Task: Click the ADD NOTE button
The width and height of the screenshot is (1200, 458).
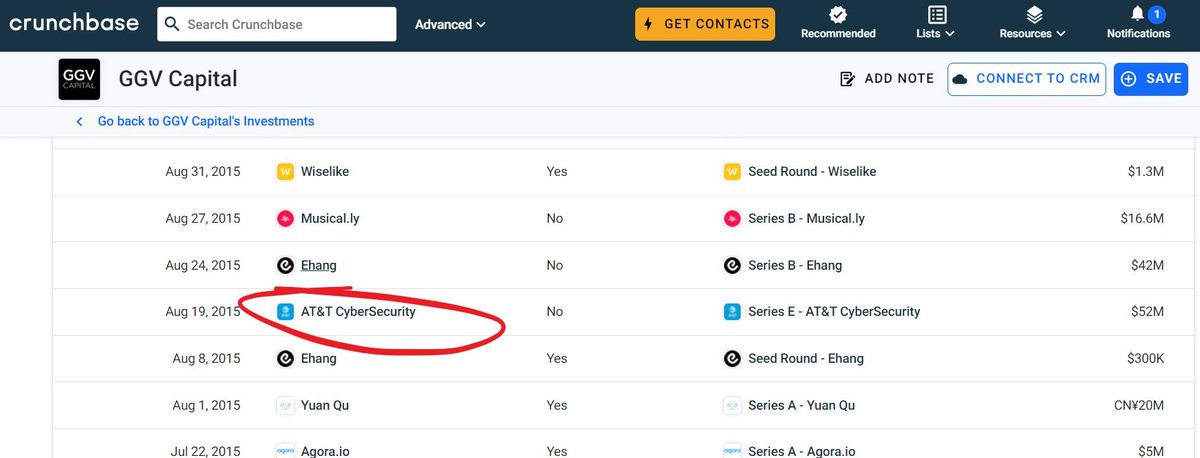Action: click(887, 78)
